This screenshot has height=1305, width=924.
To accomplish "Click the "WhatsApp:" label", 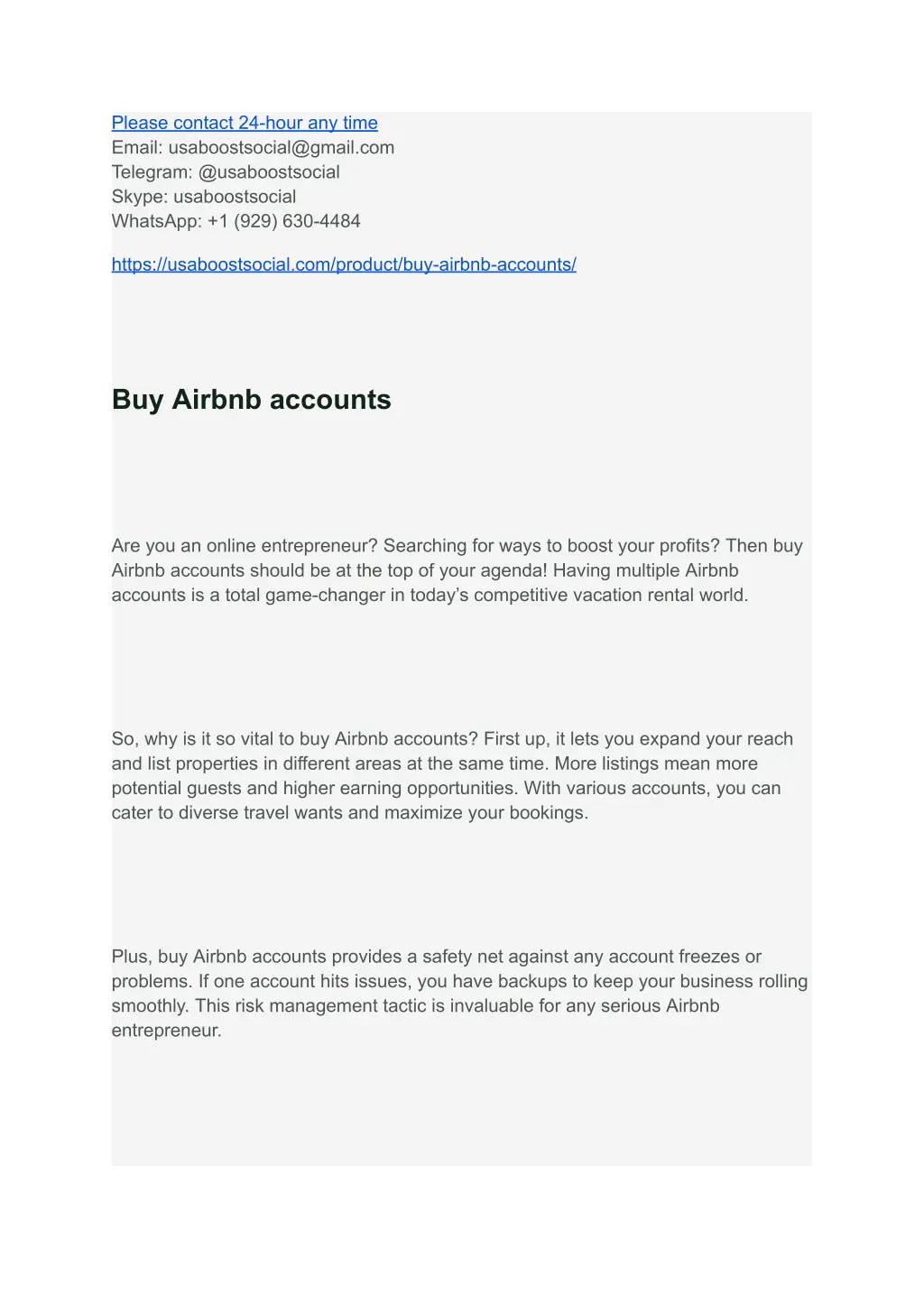I will (156, 221).
